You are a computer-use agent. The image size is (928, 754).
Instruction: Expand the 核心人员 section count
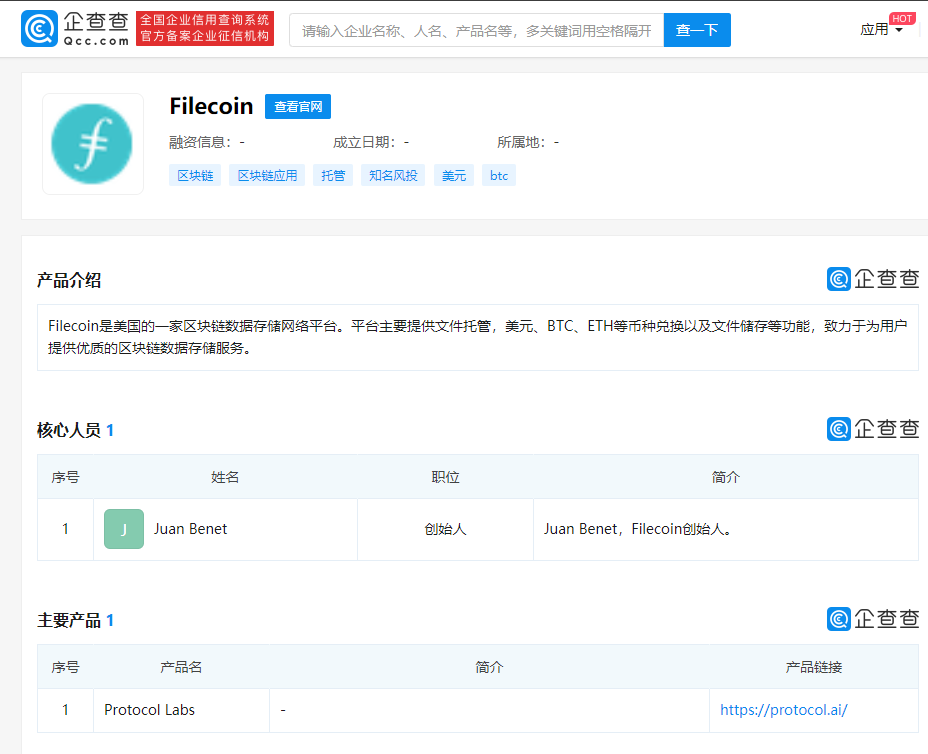(x=110, y=430)
